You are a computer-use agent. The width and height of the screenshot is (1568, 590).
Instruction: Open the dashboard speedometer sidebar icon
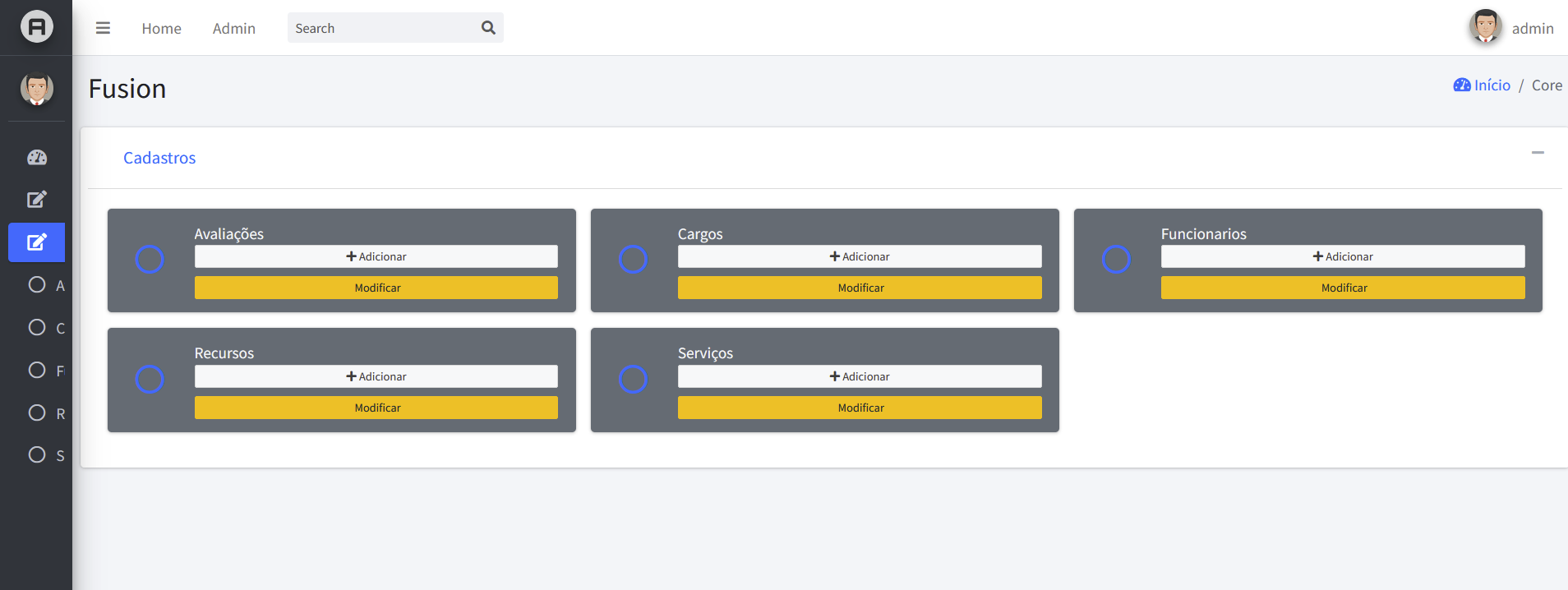tap(37, 157)
